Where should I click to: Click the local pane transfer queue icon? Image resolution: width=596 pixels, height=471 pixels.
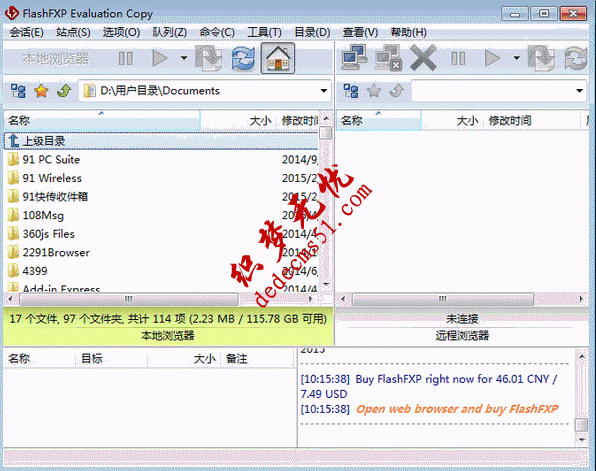209,58
